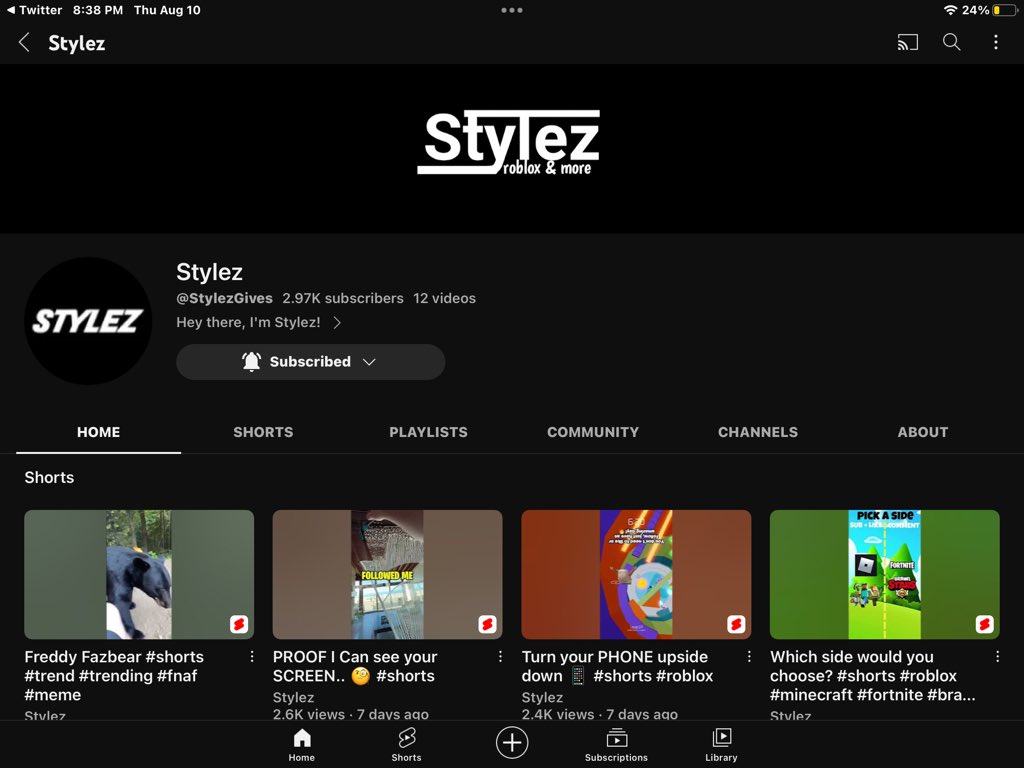This screenshot has height=768, width=1024.
Task: Click the '12 videos' count
Action: coord(444,298)
